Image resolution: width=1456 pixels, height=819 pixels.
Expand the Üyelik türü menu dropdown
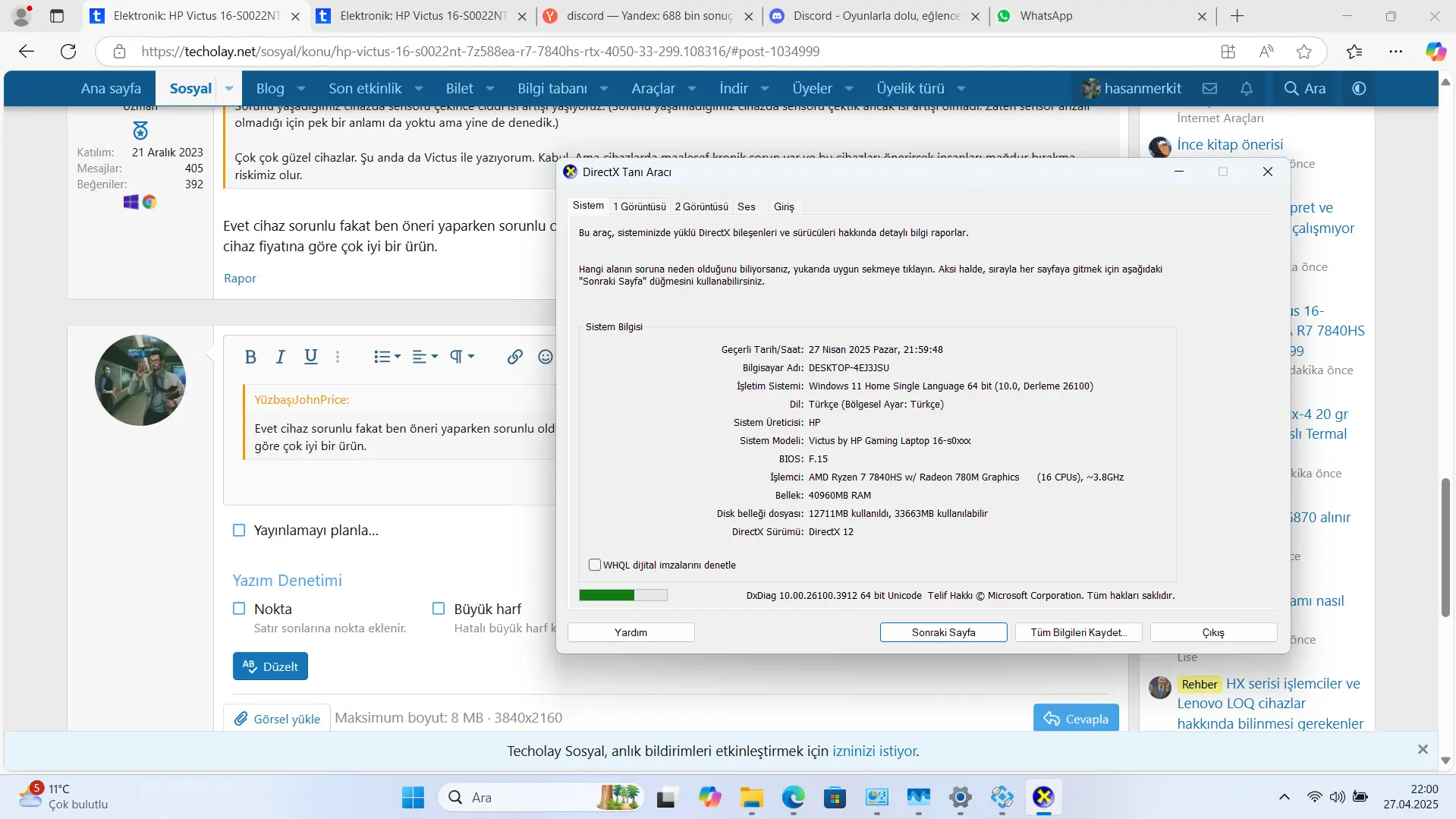click(961, 89)
